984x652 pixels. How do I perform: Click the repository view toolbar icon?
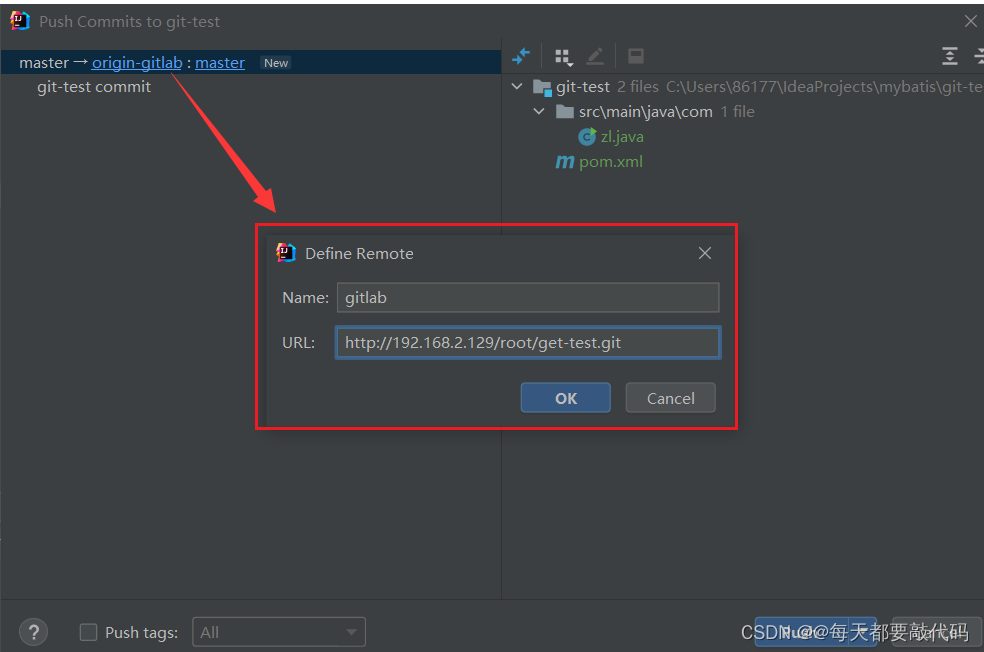pos(636,56)
